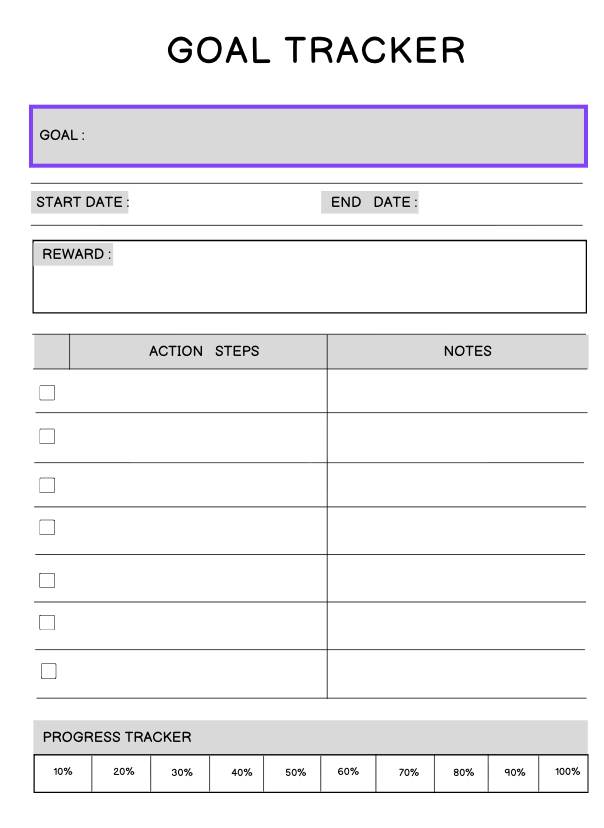
Task: Click the Progress Tracker heading
Action: (117, 737)
